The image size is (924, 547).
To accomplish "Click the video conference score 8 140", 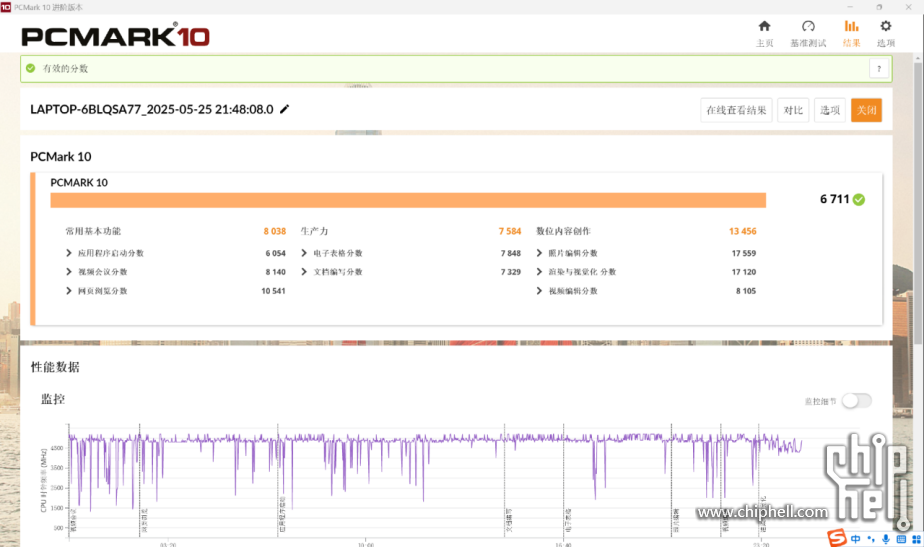I will point(275,272).
